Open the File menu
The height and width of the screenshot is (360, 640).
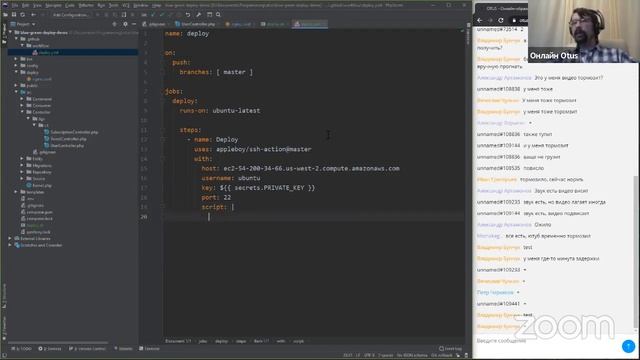[x=15, y=6]
